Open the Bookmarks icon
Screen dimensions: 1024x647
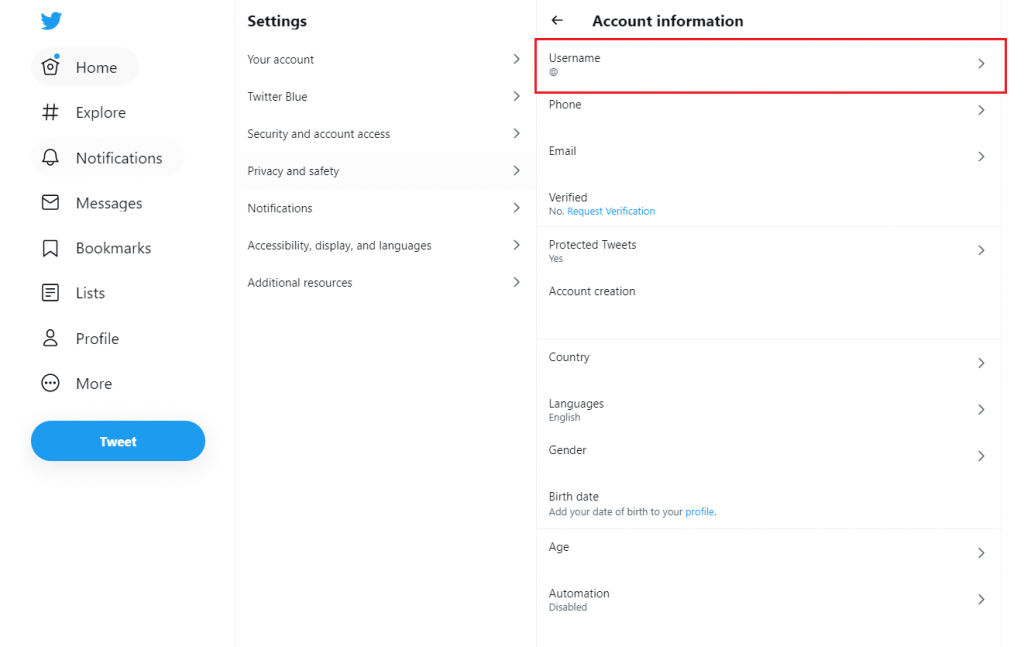tap(50, 247)
